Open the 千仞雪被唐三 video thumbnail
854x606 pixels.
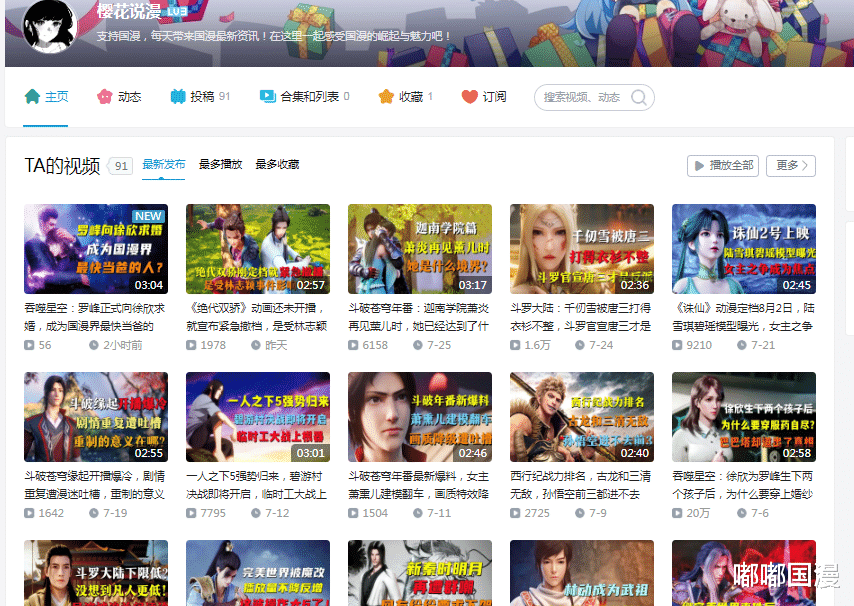(x=582, y=249)
